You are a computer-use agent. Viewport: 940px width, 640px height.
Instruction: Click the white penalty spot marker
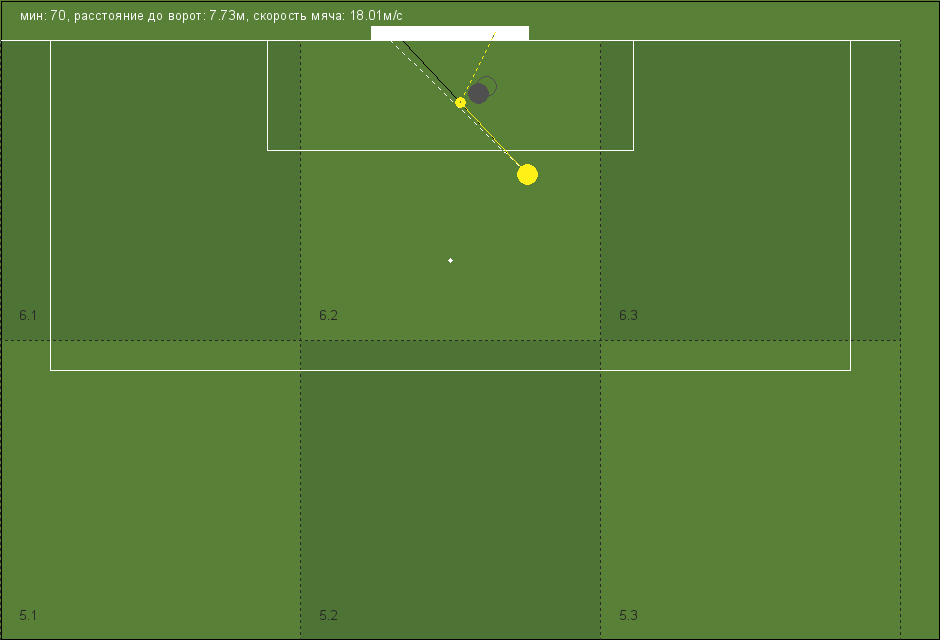(x=450, y=261)
